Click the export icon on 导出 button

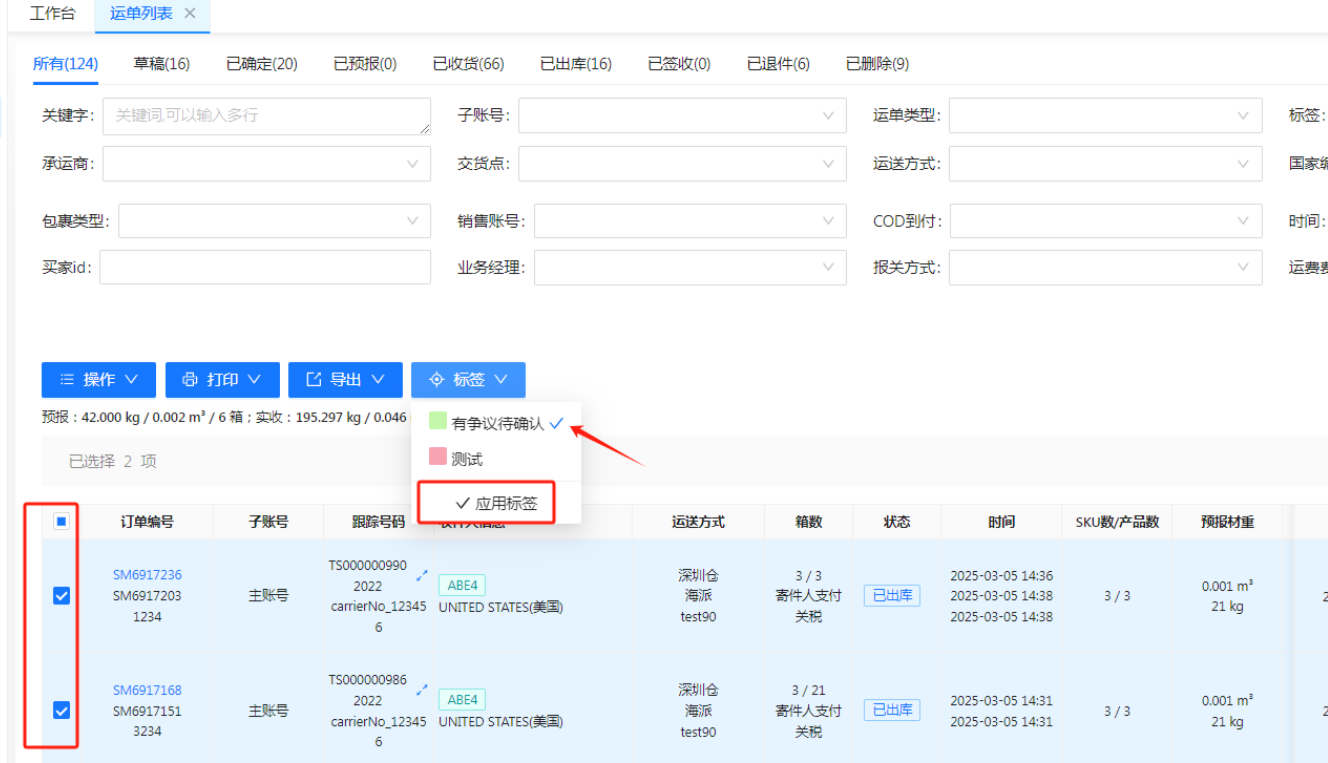pos(313,380)
